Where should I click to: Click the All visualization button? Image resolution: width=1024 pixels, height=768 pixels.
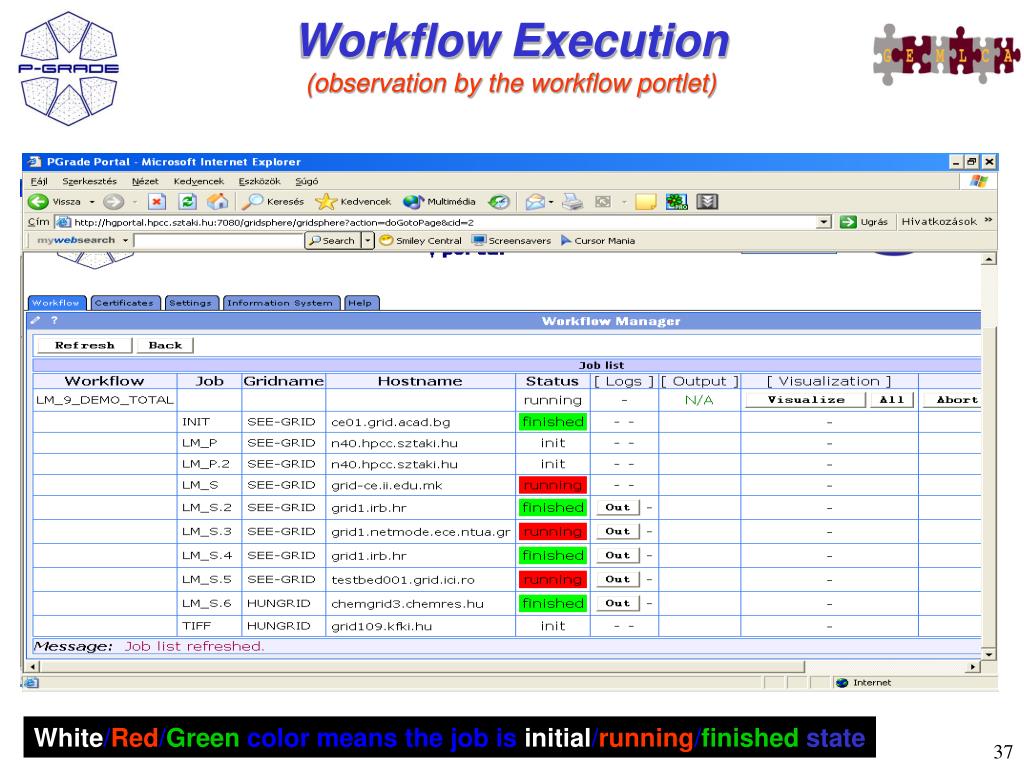point(892,400)
